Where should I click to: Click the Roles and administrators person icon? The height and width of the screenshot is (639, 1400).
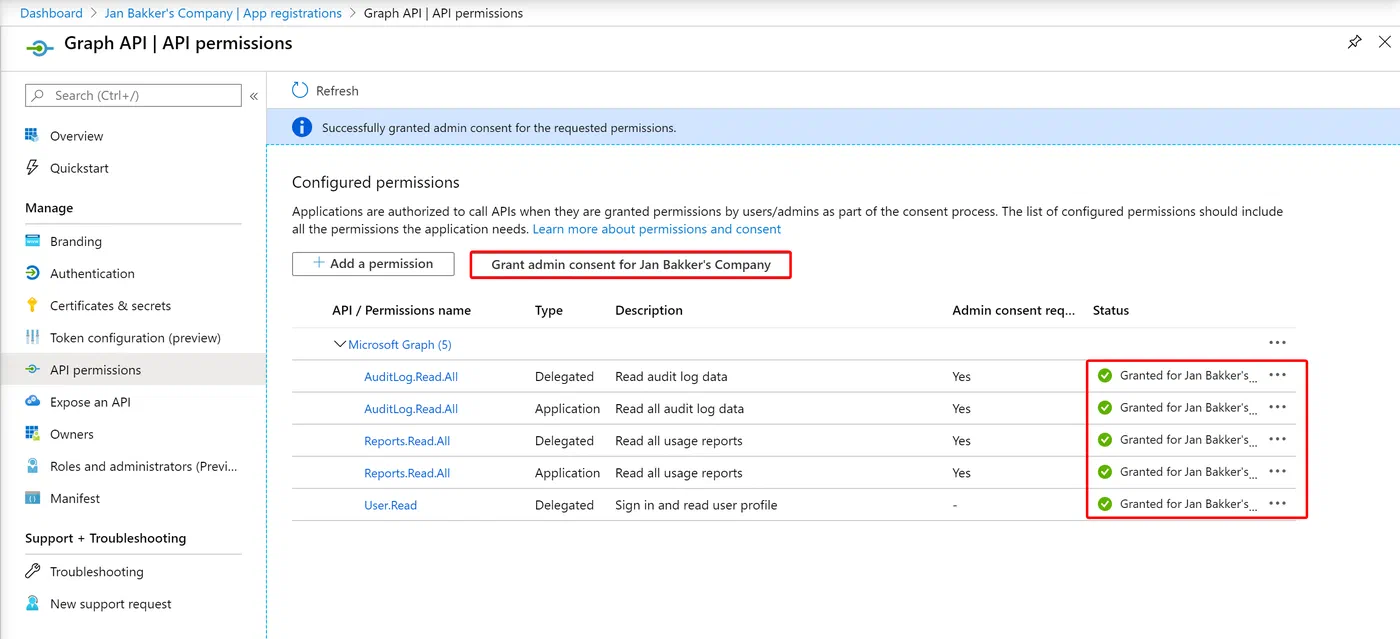[32, 465]
